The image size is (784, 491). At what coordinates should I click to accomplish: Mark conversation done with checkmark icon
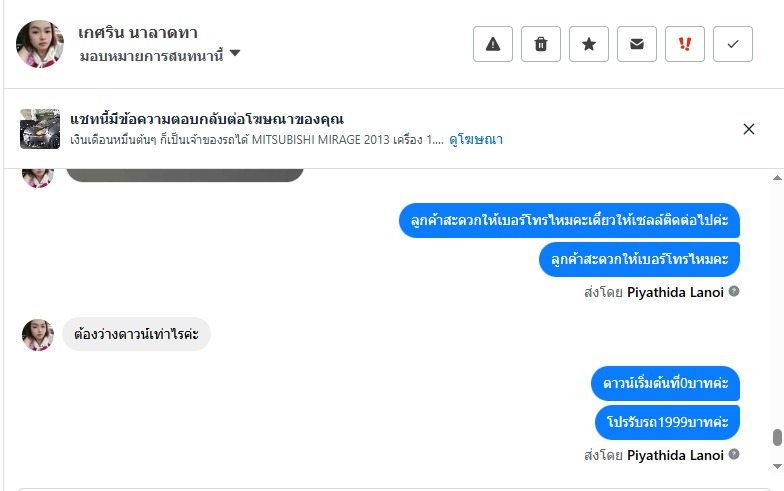733,44
